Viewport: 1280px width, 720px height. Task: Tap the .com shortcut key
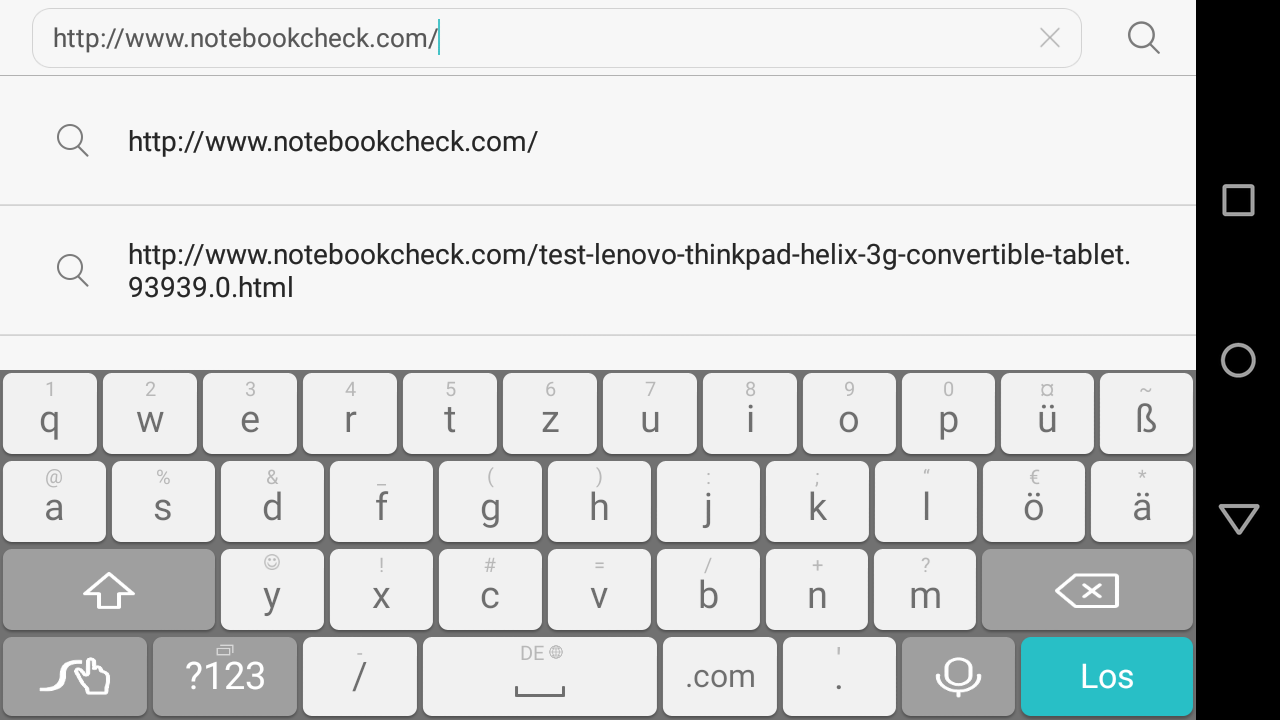tap(720, 677)
